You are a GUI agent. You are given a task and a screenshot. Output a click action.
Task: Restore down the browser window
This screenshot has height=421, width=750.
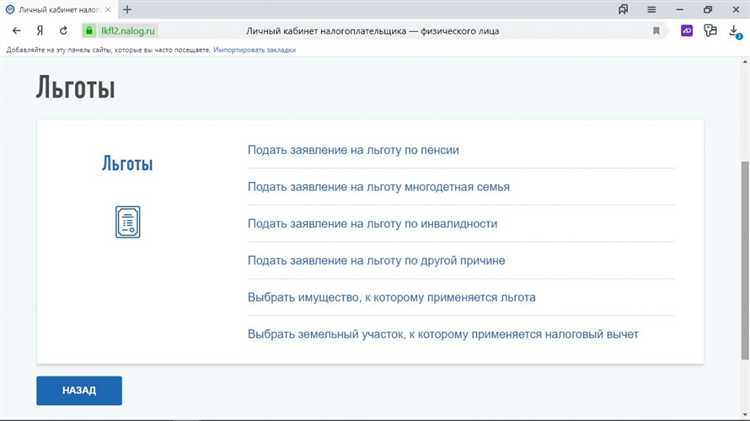[708, 9]
